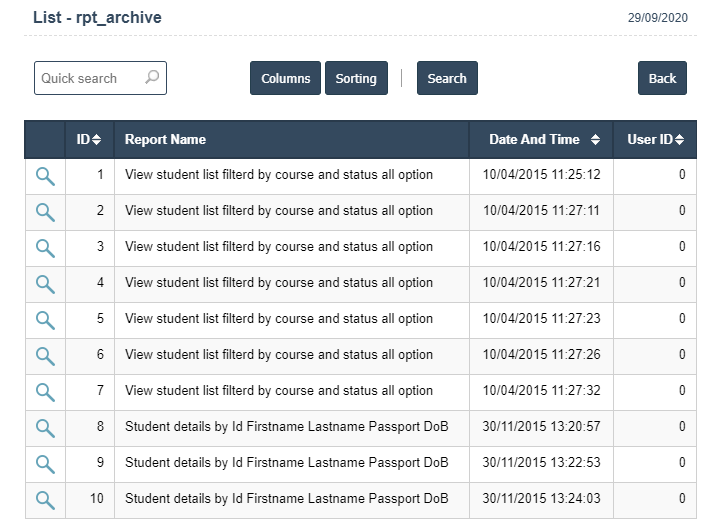
Task: View record 3 using its magnifier icon
Action: (45, 248)
